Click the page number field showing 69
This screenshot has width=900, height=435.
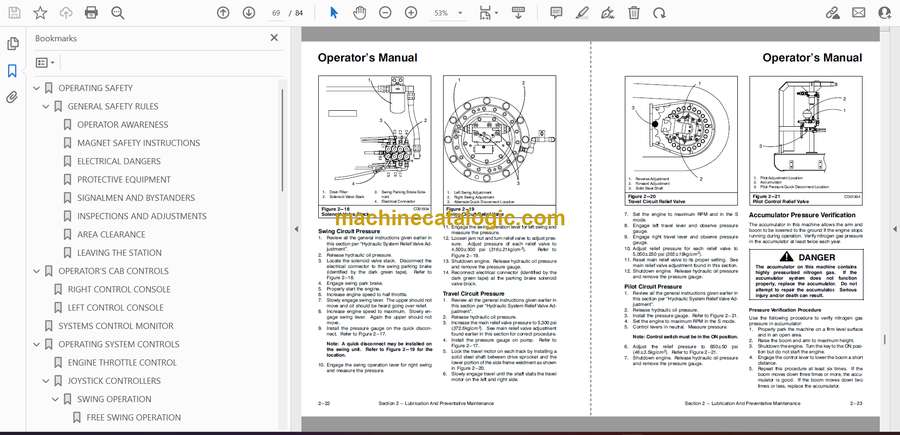coord(277,13)
